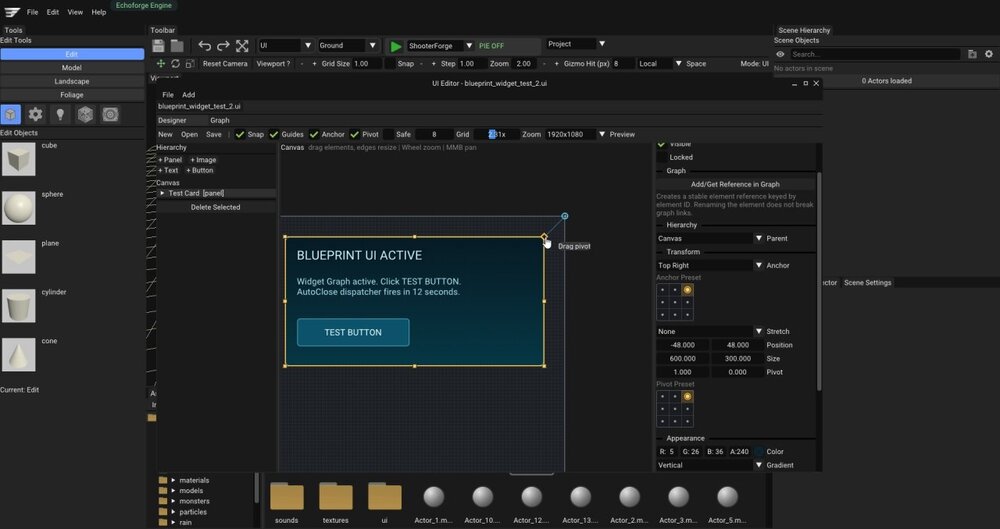The image size is (1000, 529).
Task: Redo with the curved right arrow icon
Action: coord(223,46)
